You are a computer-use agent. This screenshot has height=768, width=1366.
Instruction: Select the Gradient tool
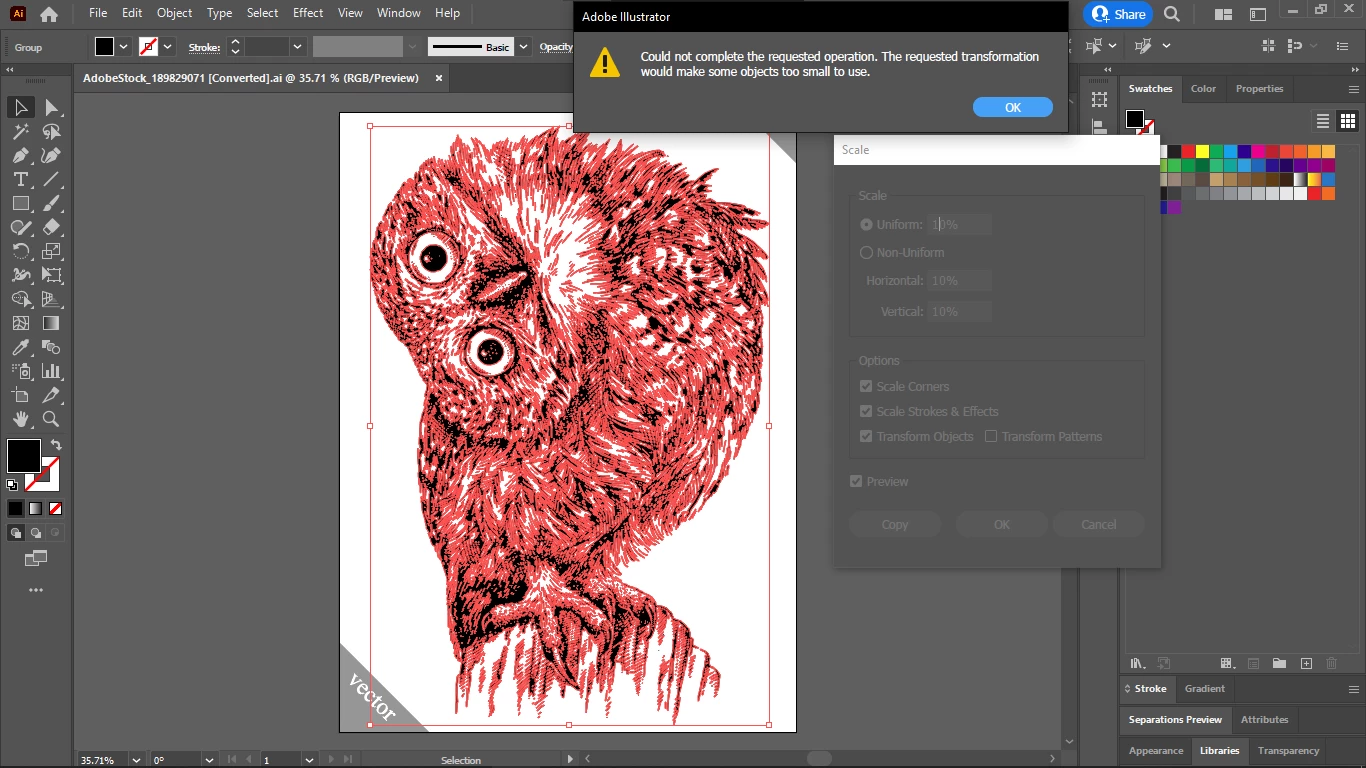tap(51, 323)
